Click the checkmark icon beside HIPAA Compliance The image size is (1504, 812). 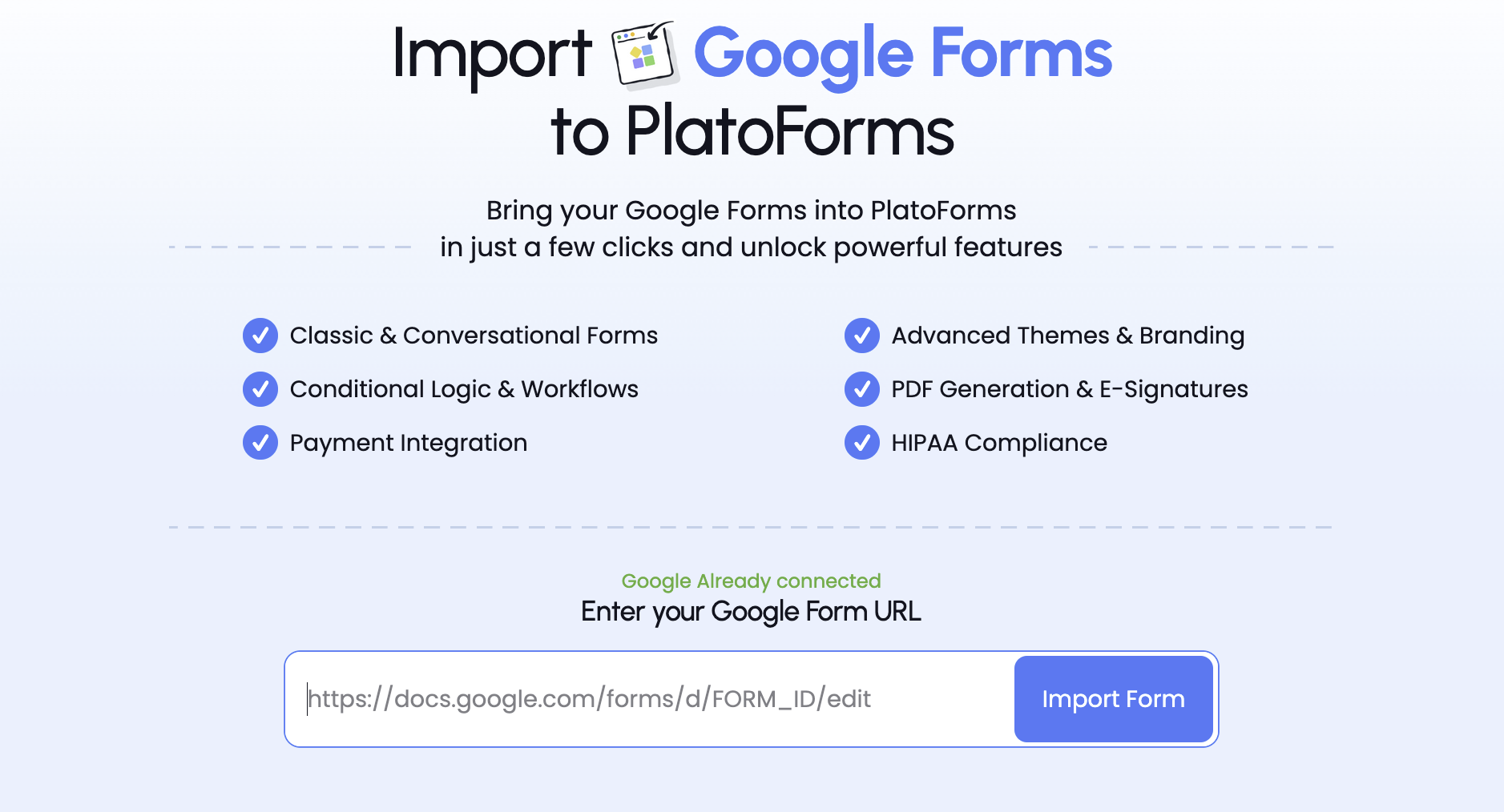[x=862, y=443]
